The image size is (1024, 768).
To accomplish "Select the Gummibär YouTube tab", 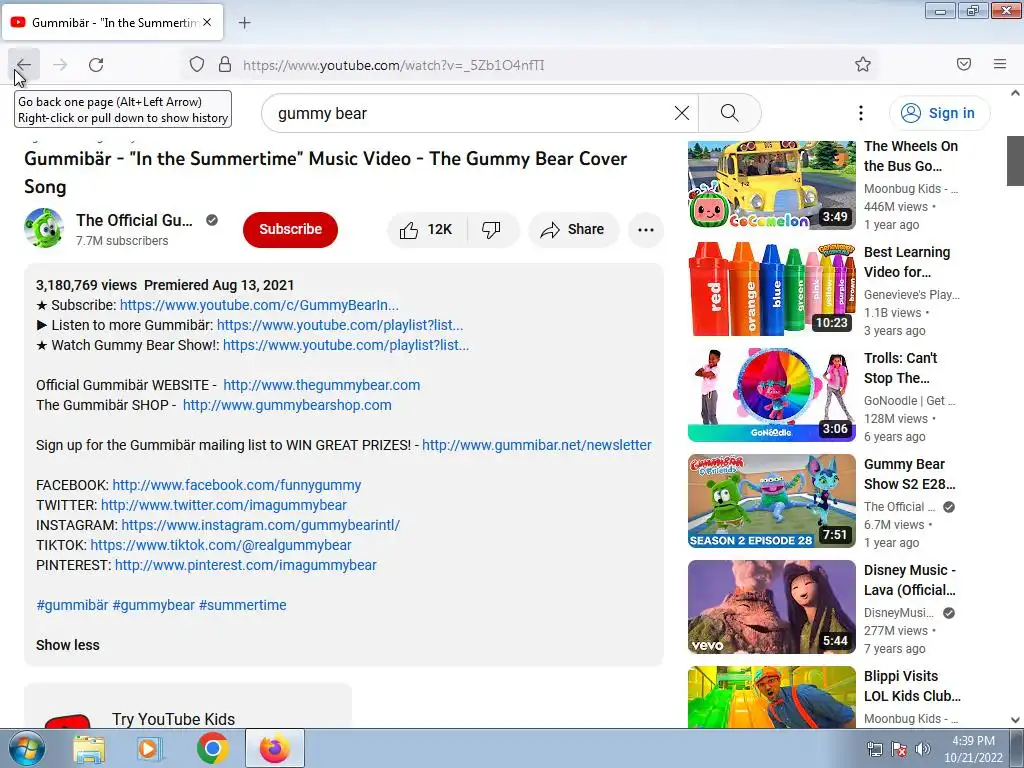I will (113, 22).
